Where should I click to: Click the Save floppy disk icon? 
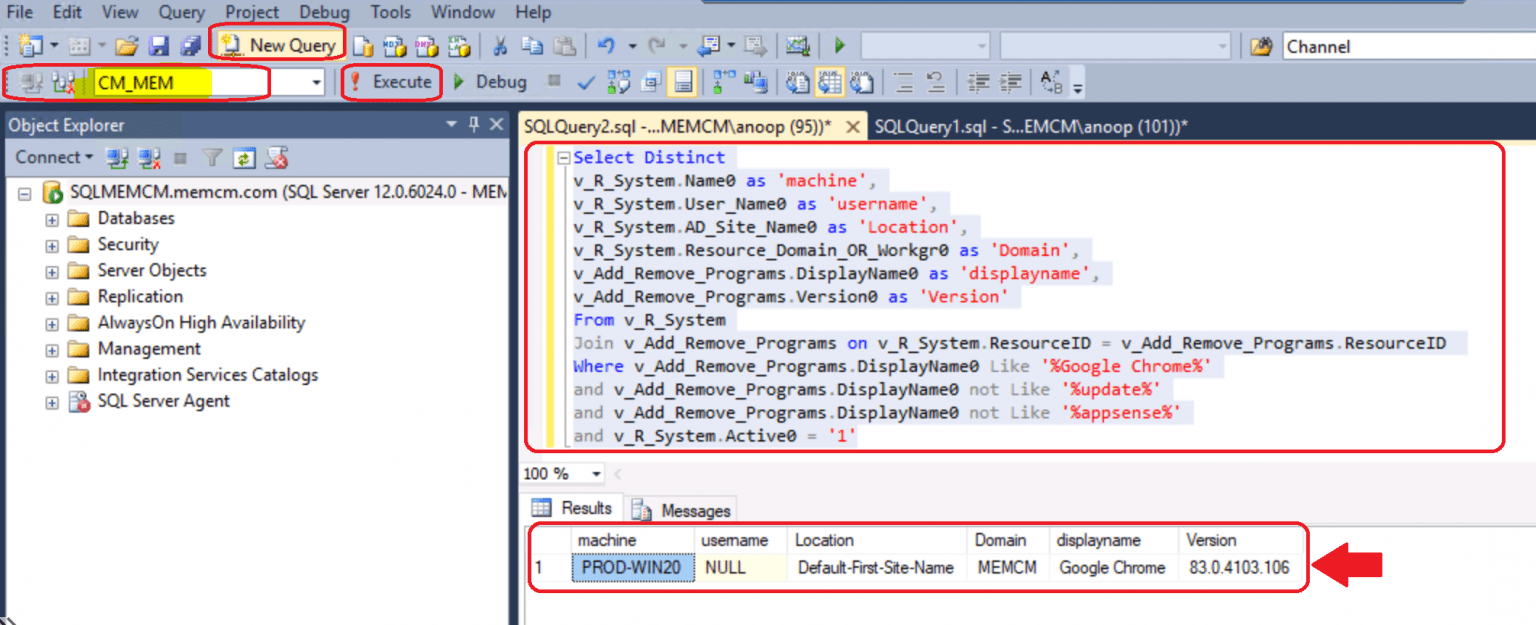158,46
